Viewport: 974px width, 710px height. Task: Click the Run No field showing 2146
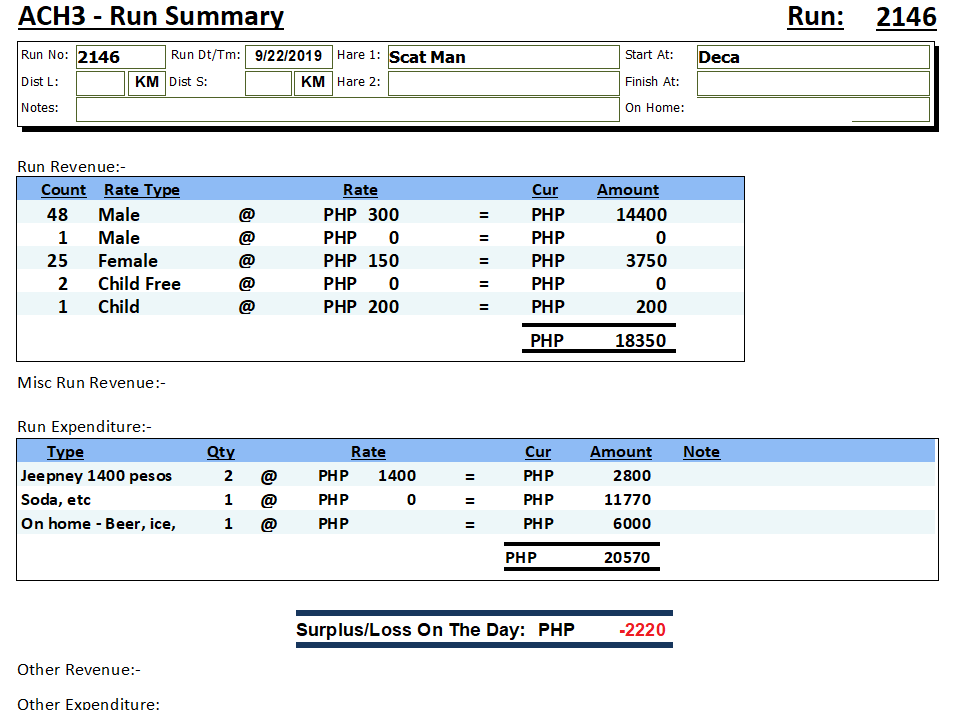(119, 57)
